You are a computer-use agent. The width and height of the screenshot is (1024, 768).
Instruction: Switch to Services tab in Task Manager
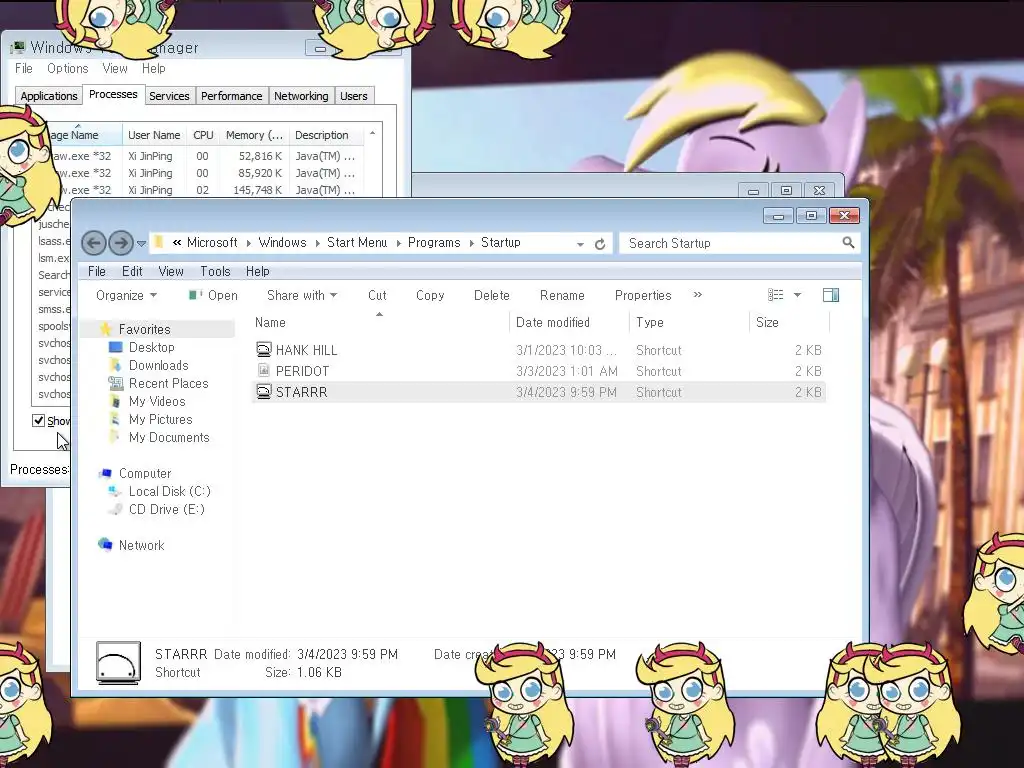[x=169, y=96]
